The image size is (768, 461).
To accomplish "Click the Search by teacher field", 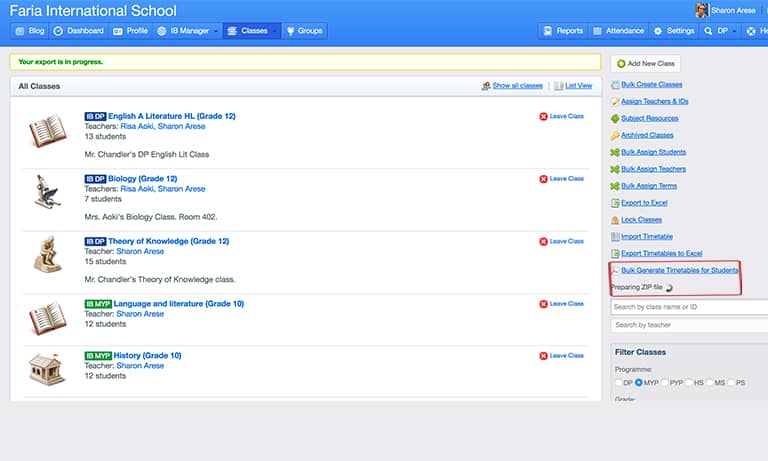I will (689, 325).
